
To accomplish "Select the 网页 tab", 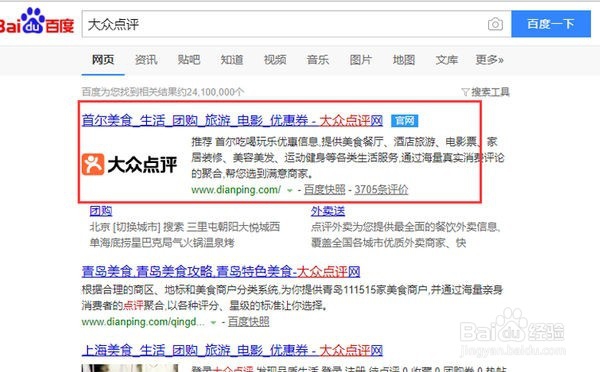I will 103,60.
